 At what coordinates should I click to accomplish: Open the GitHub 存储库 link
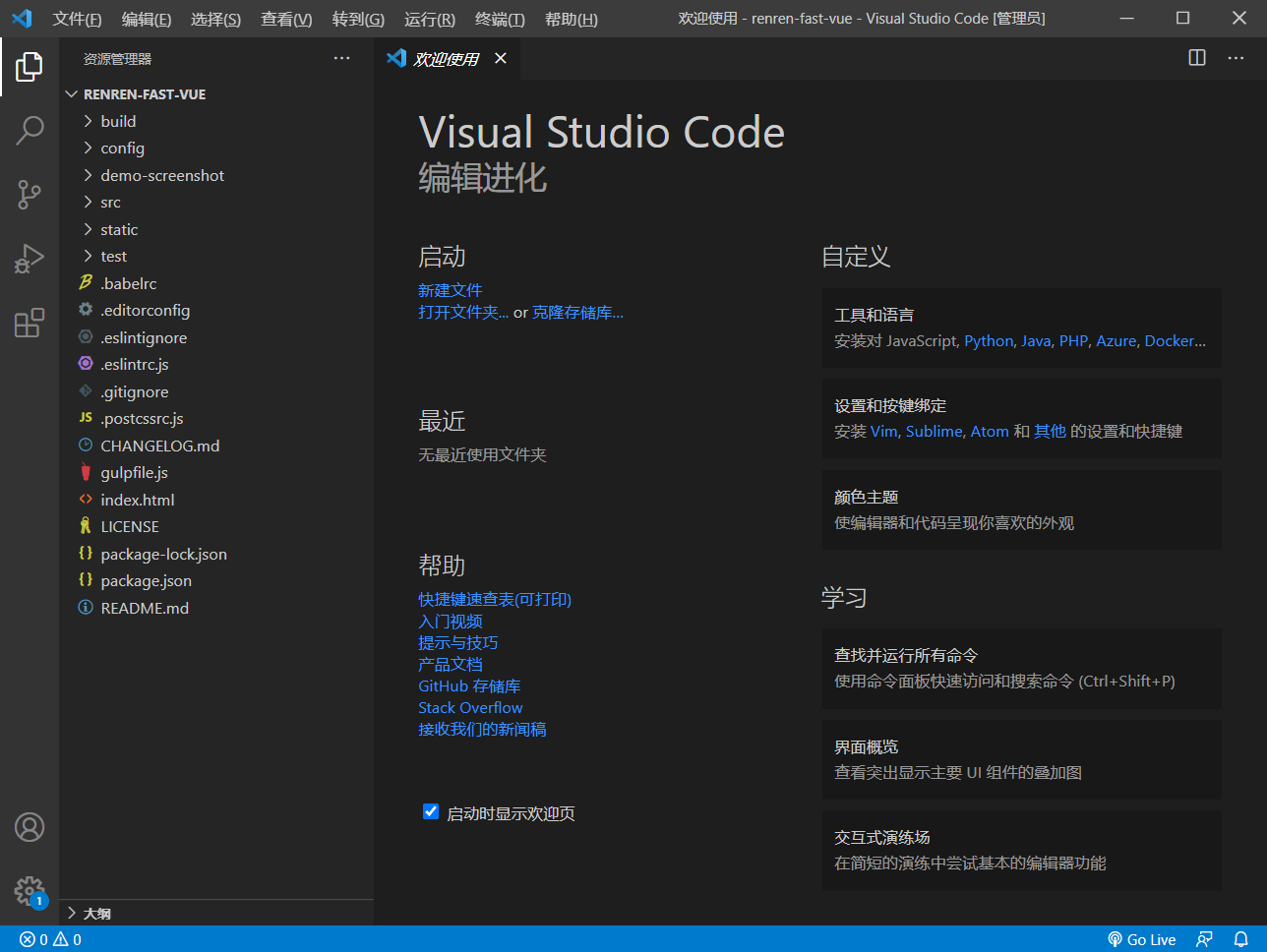[469, 685]
